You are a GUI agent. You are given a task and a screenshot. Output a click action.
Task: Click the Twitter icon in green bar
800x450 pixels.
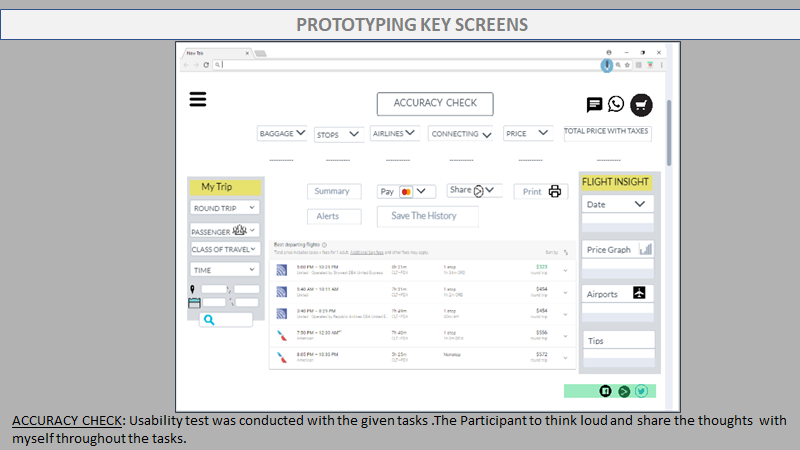(x=641, y=391)
